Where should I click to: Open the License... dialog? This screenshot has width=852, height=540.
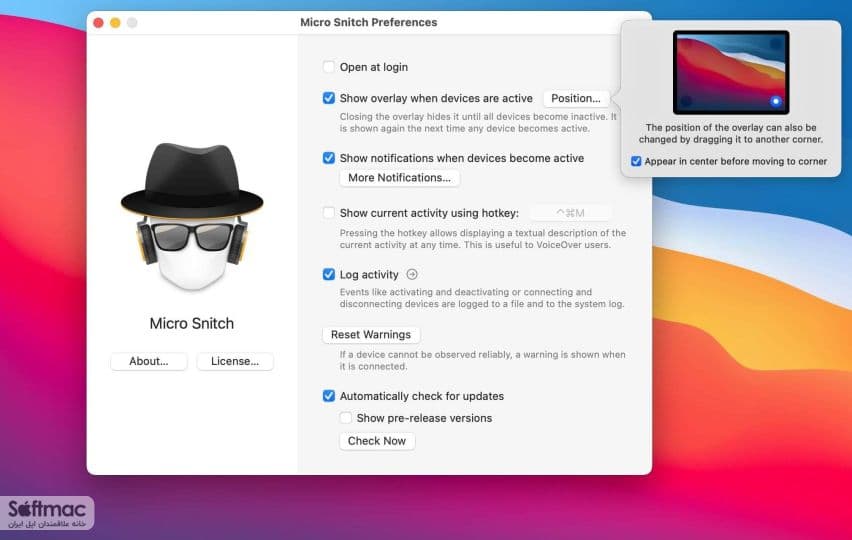[x=235, y=361]
